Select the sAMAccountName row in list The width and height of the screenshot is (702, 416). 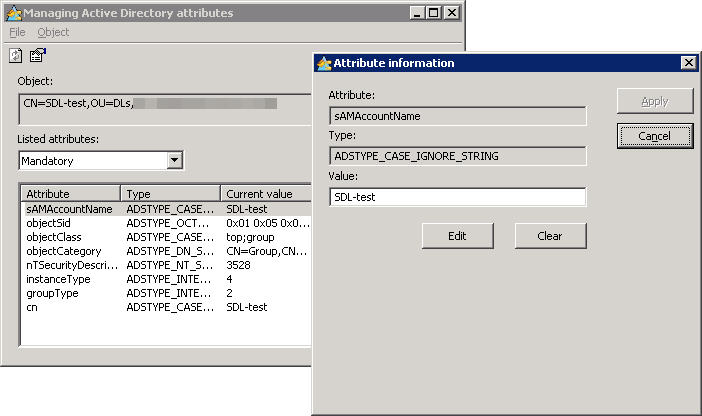(166, 209)
